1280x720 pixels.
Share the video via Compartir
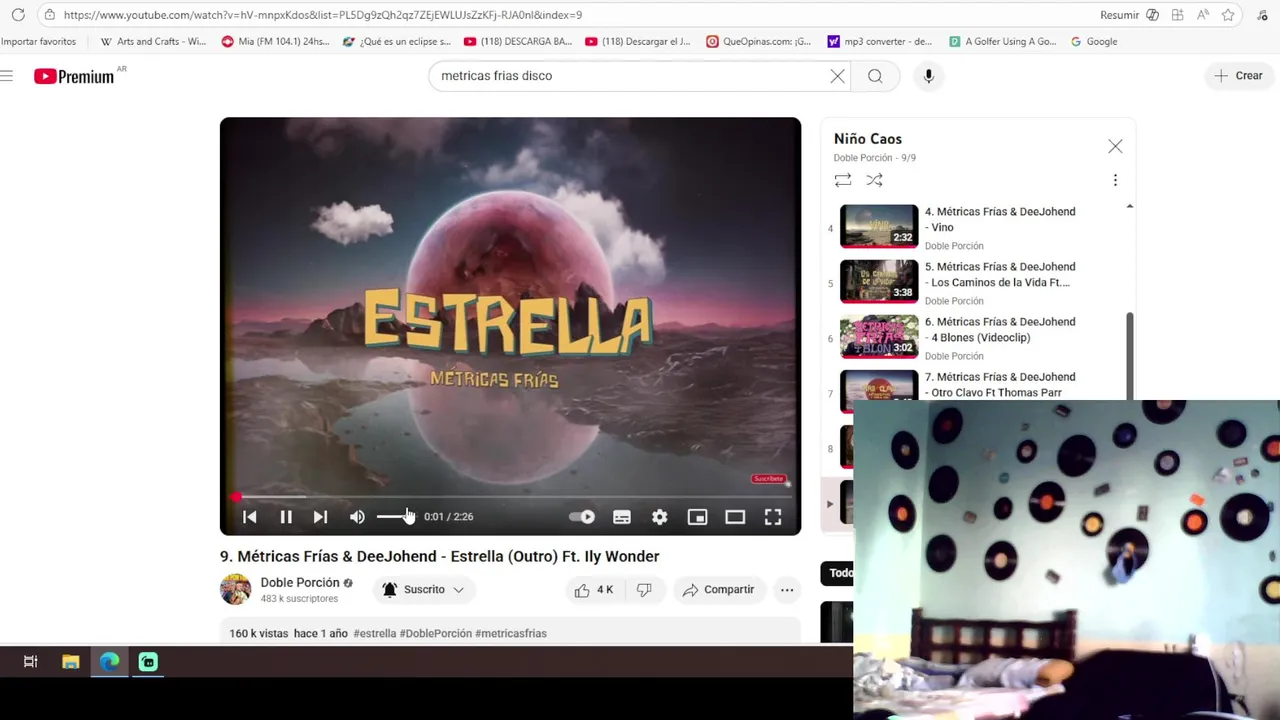coord(719,590)
